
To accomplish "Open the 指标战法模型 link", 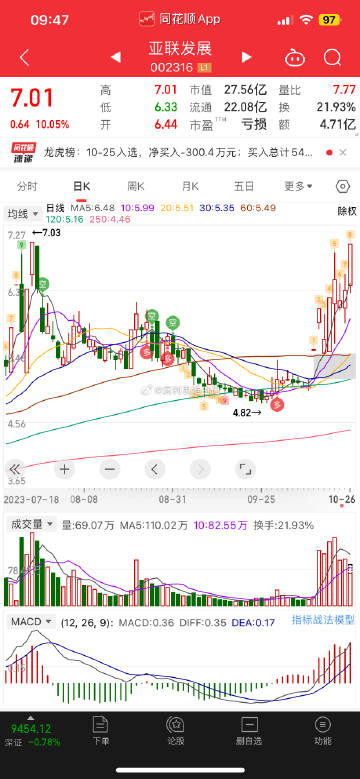I will click(x=323, y=620).
